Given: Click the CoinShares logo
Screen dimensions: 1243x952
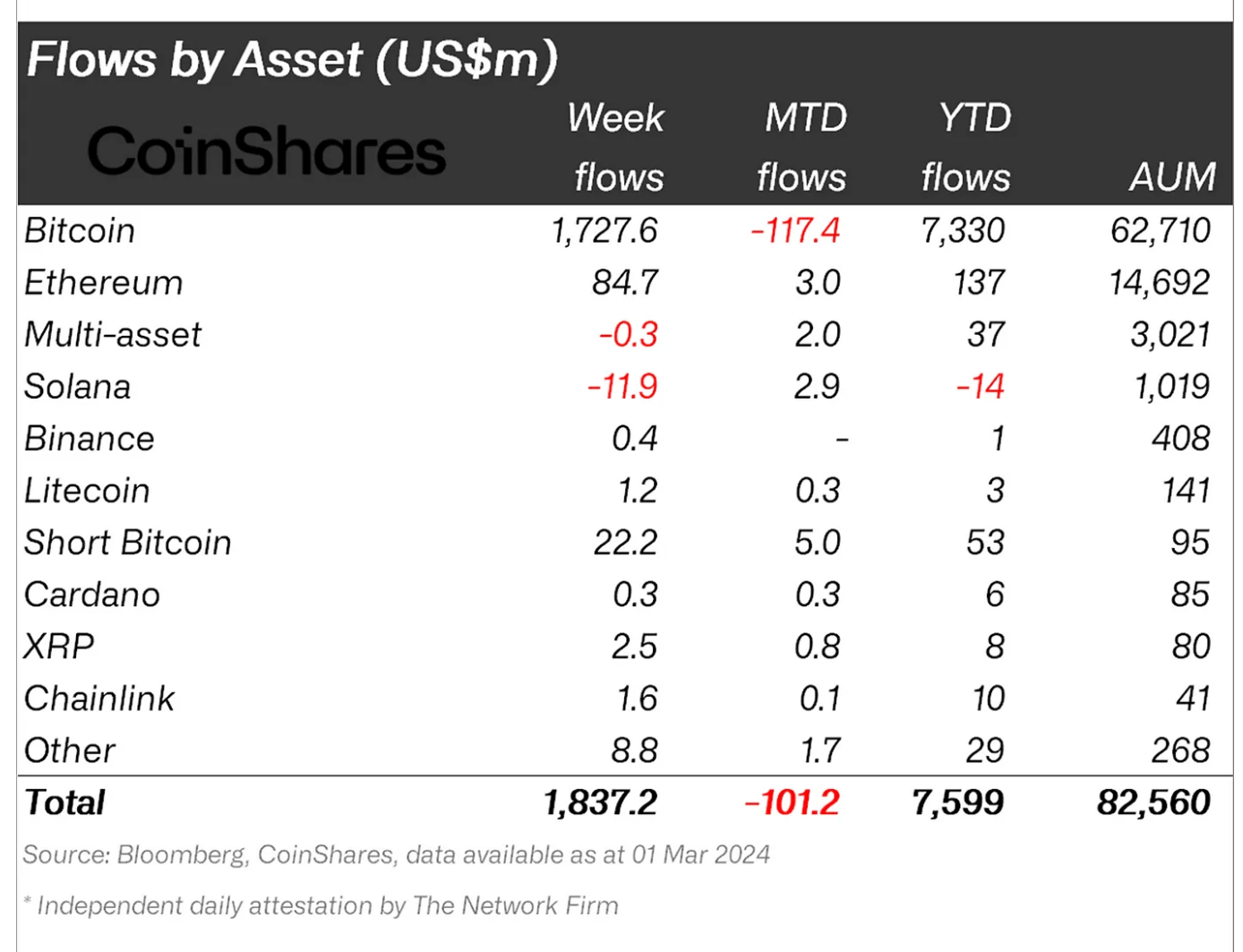Looking at the screenshot, I should 266,150.
